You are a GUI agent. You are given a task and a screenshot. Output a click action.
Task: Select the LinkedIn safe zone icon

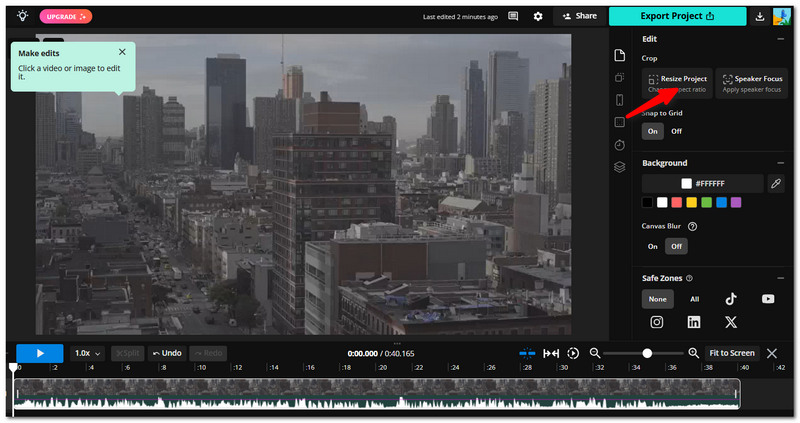[694, 322]
